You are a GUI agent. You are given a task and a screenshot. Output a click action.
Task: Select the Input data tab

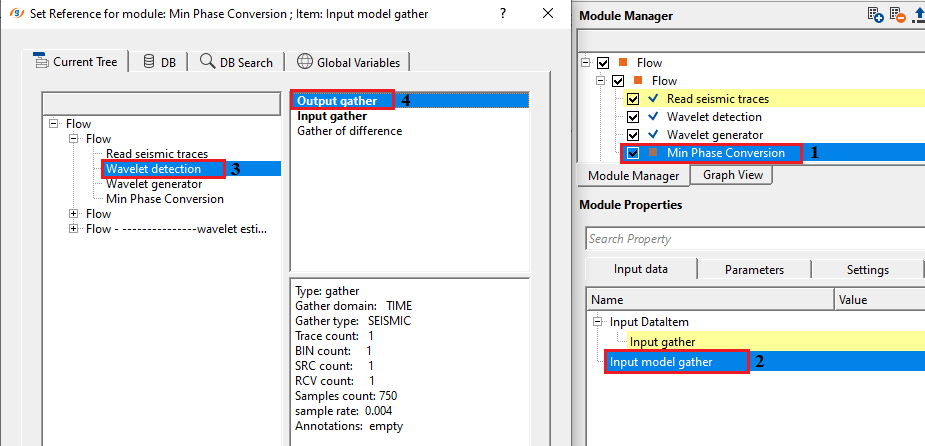pyautogui.click(x=641, y=269)
